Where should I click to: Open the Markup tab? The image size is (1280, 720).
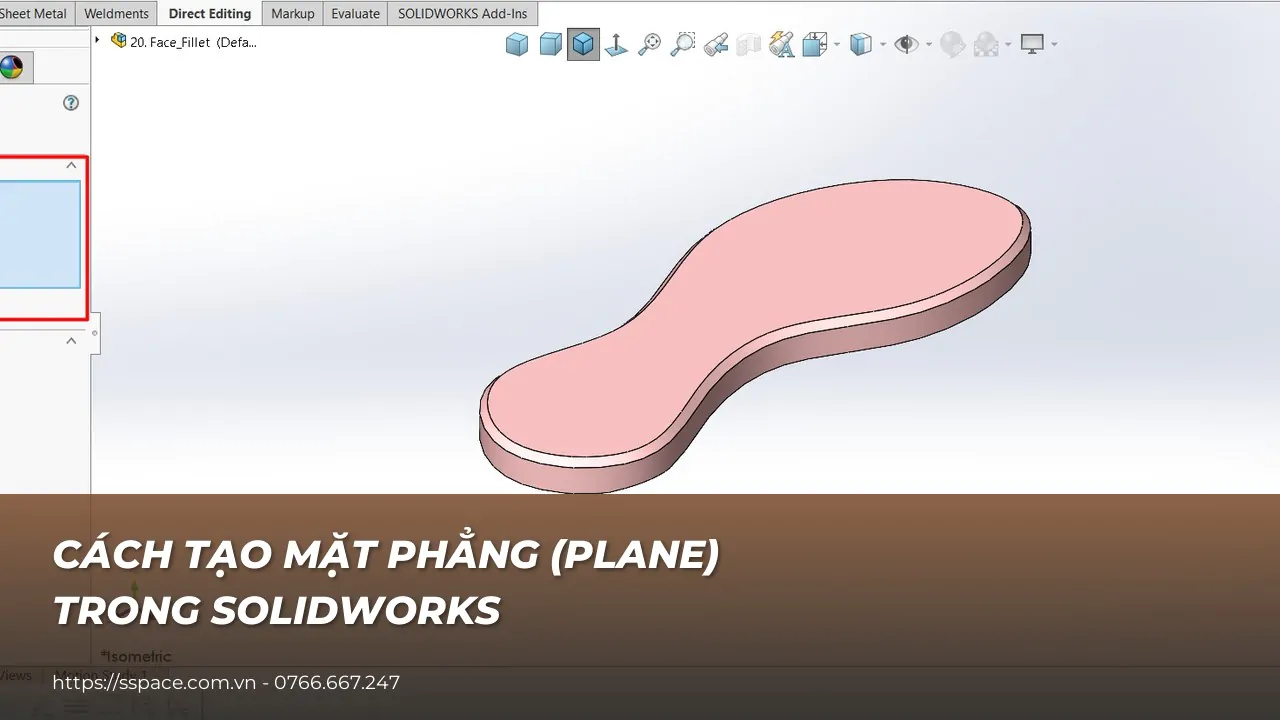pyautogui.click(x=293, y=13)
